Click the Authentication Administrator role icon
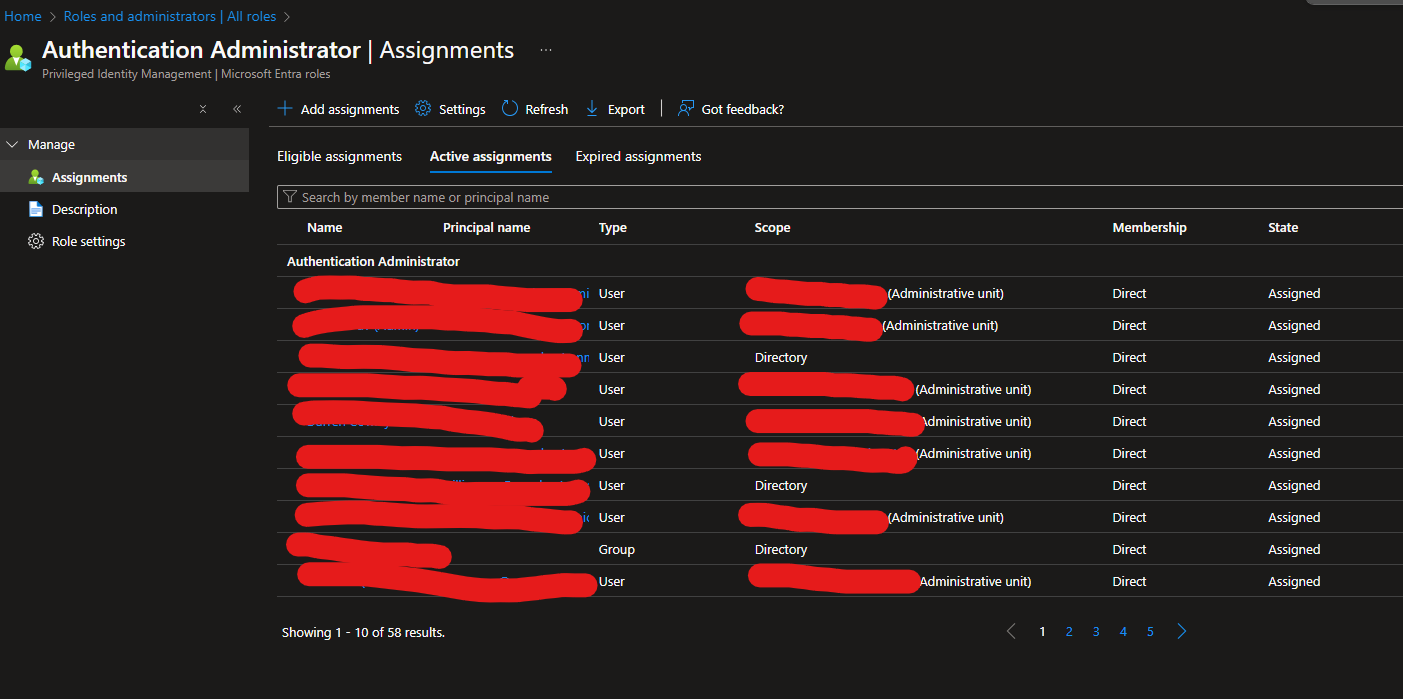Image resolution: width=1403 pixels, height=699 pixels. [18, 57]
